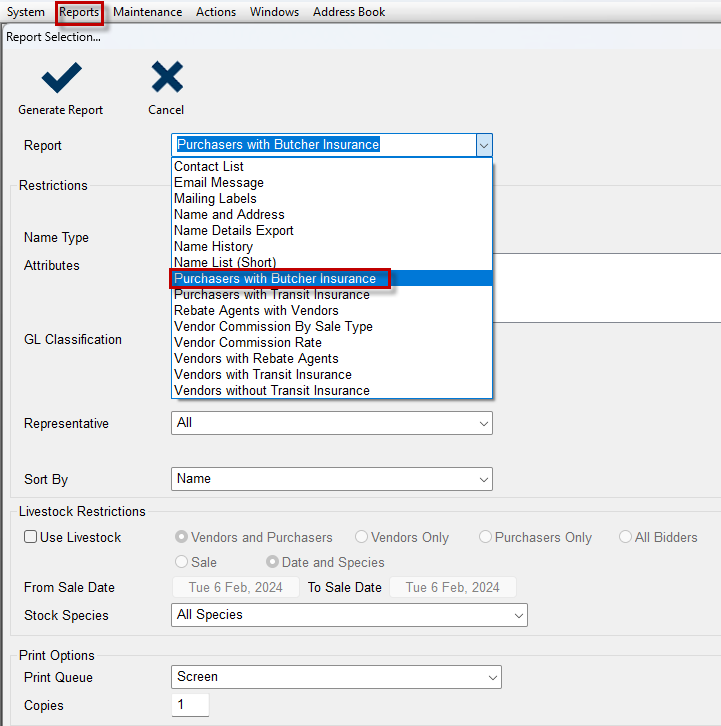Open the Address Book menu

(349, 12)
